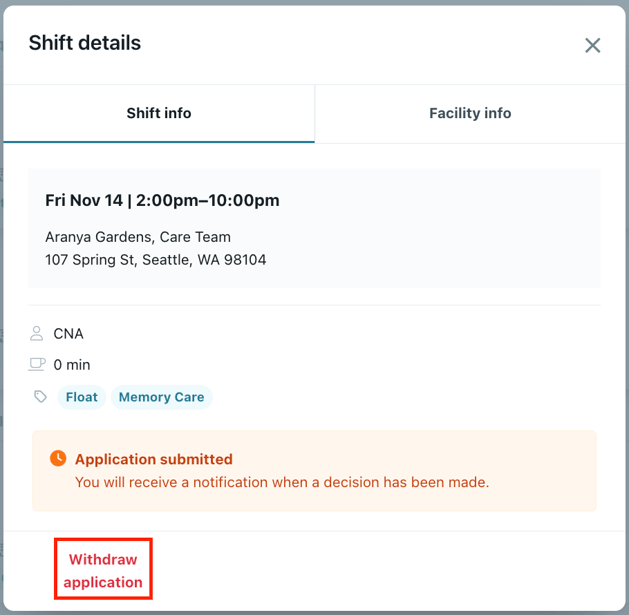Click the Aranya Gardens, Care Team text

click(138, 237)
